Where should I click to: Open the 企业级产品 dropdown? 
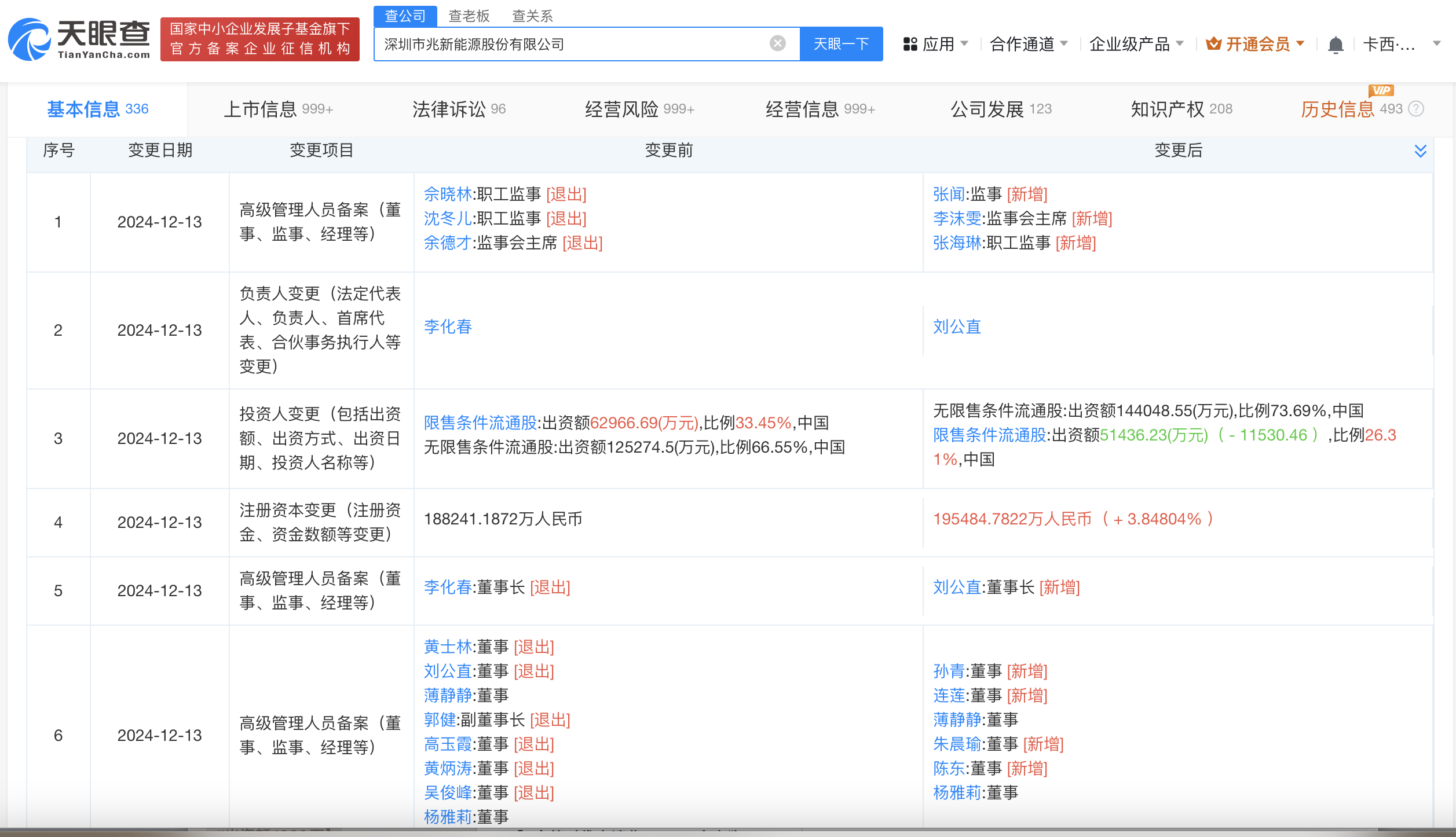click(1136, 44)
